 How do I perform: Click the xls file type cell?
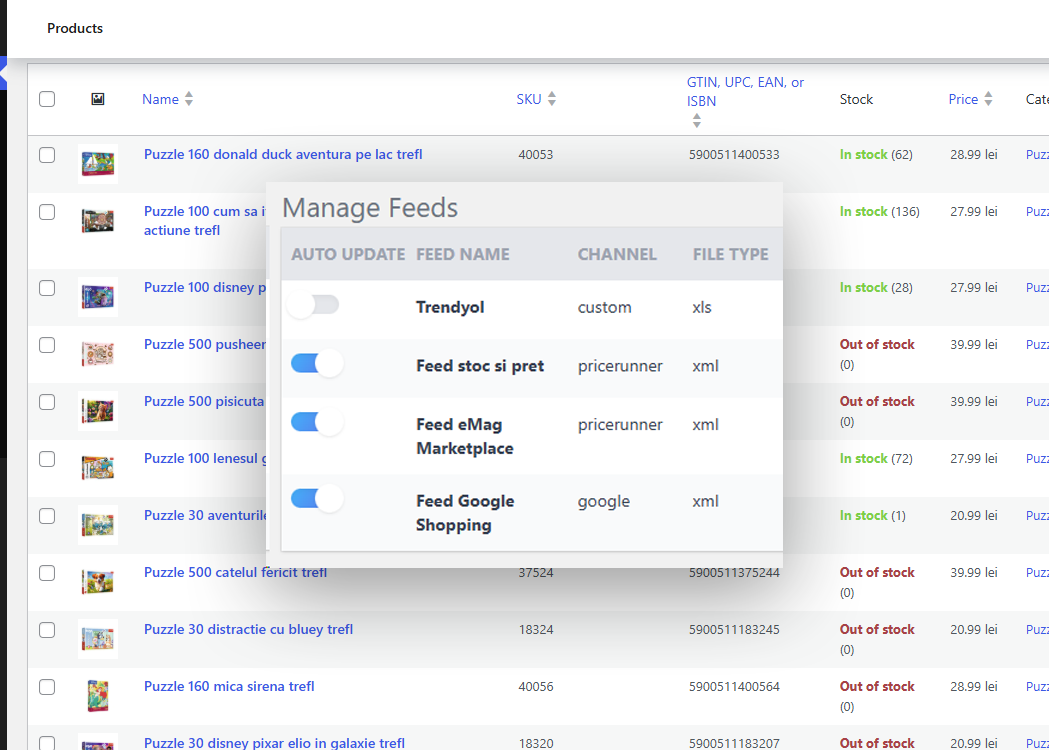coord(702,307)
